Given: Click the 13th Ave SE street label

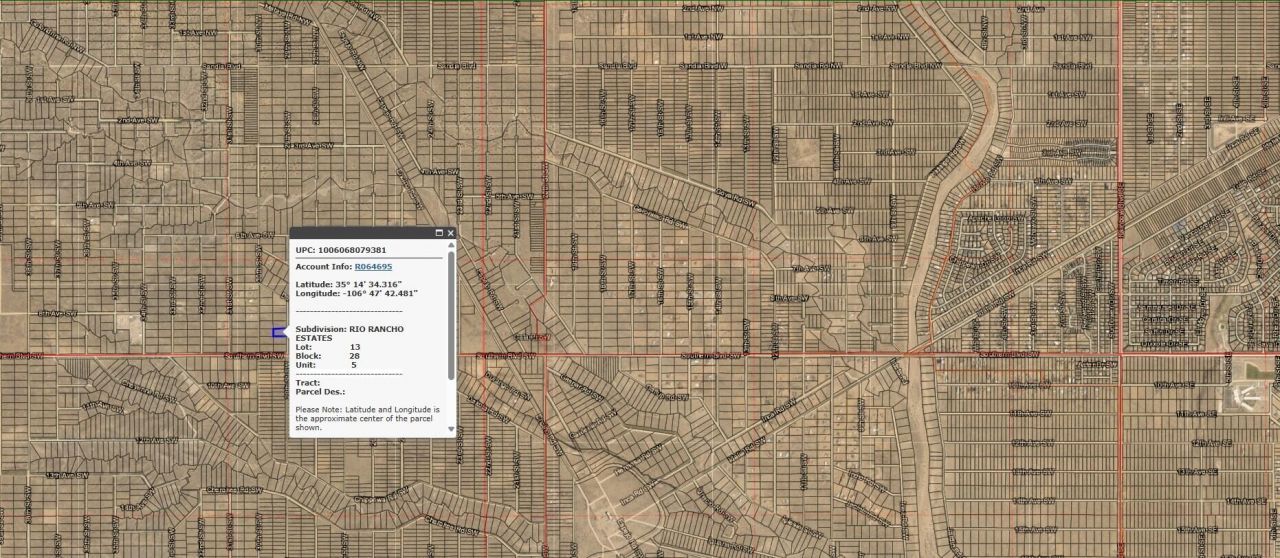Looking at the screenshot, I should (x=1197, y=471).
